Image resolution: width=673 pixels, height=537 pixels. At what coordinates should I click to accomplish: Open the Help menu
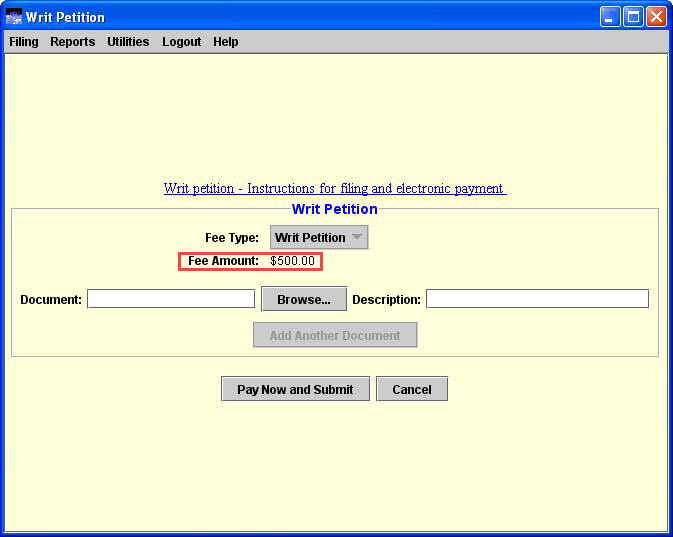point(225,42)
